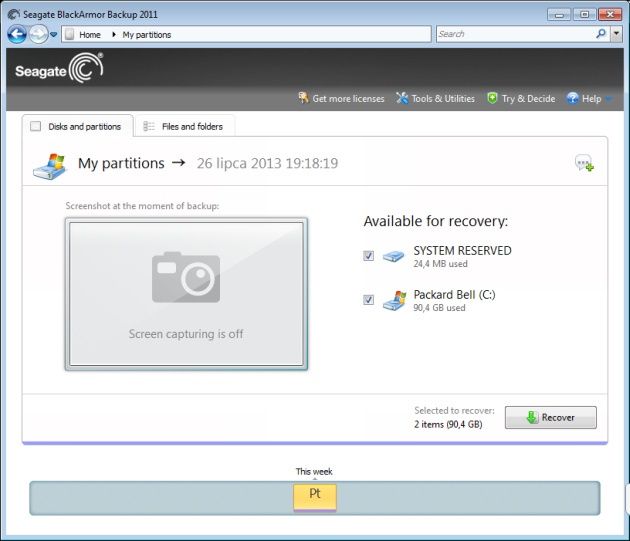Image resolution: width=630 pixels, height=541 pixels.
Task: Click the blue question mark Help icon
Action: pyautogui.click(x=573, y=98)
